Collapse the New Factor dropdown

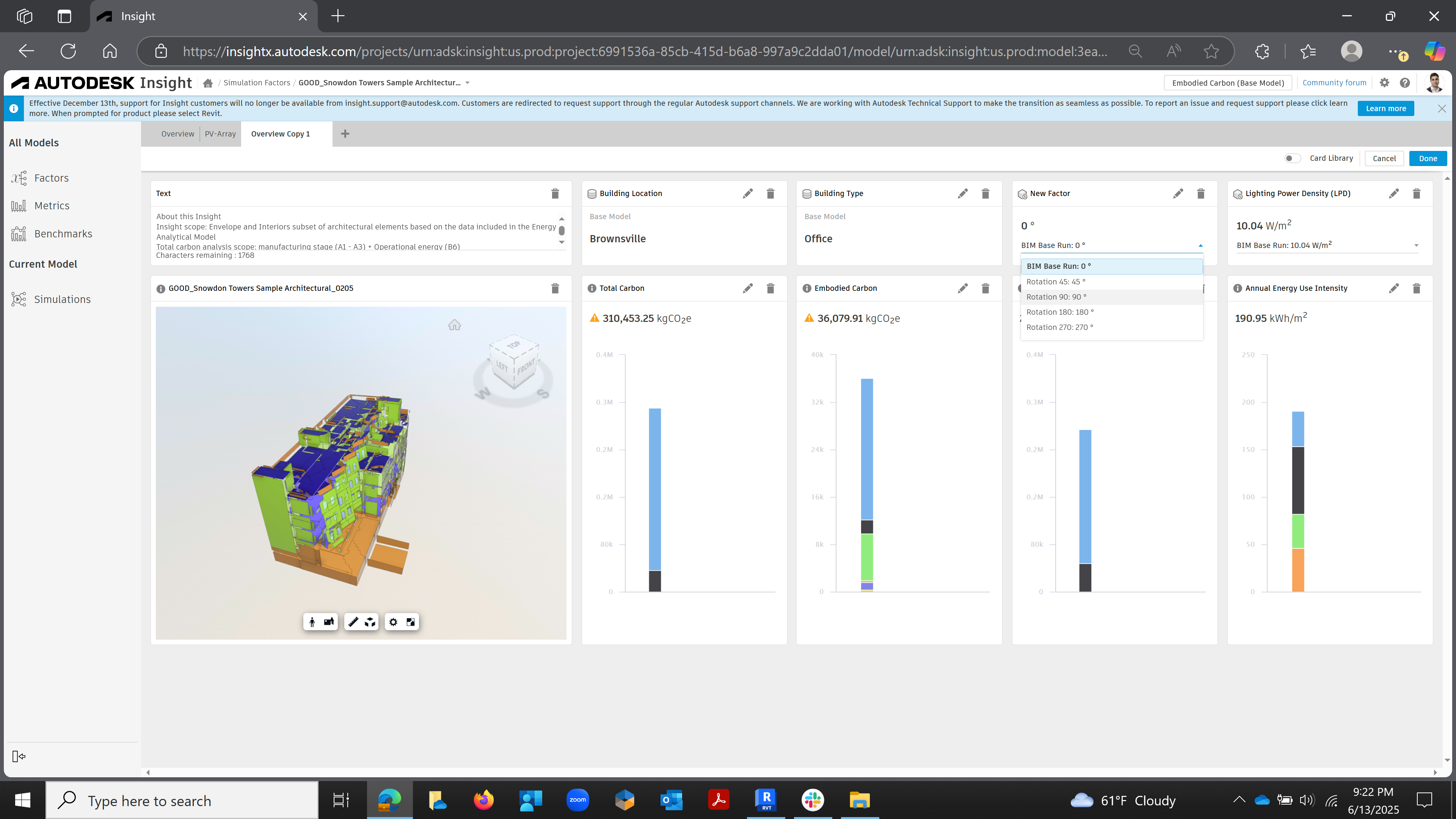[x=1200, y=245]
